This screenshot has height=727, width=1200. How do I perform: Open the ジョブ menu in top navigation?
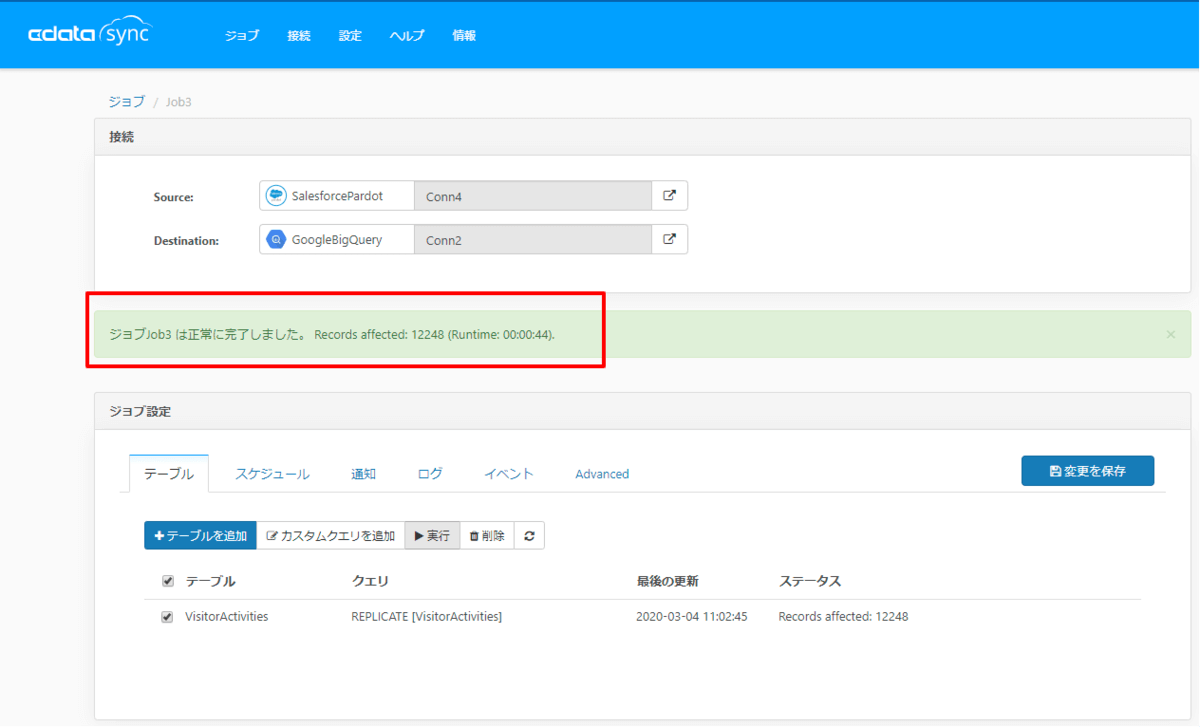242,35
